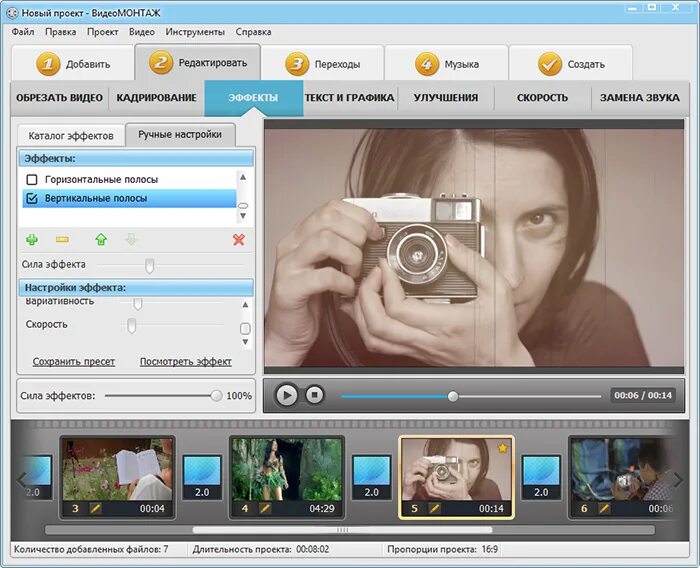Open УЛУЧШЕНИЯ section
Image resolution: width=700 pixels, height=568 pixels.
point(446,98)
